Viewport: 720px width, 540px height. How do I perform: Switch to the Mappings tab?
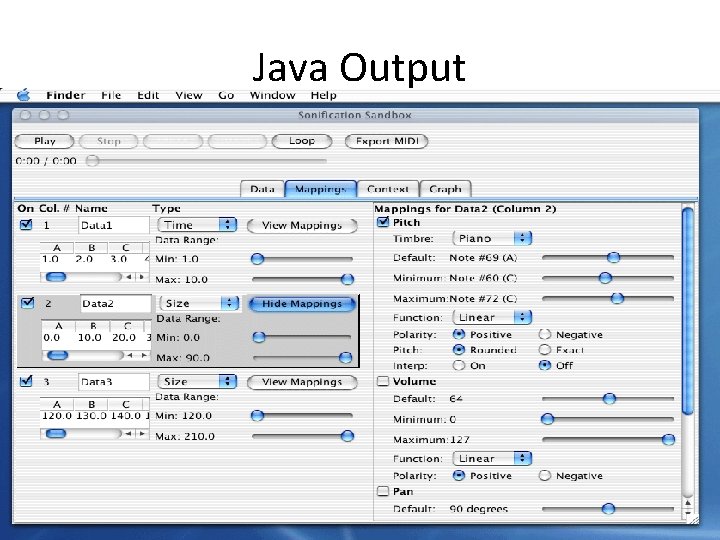321,189
